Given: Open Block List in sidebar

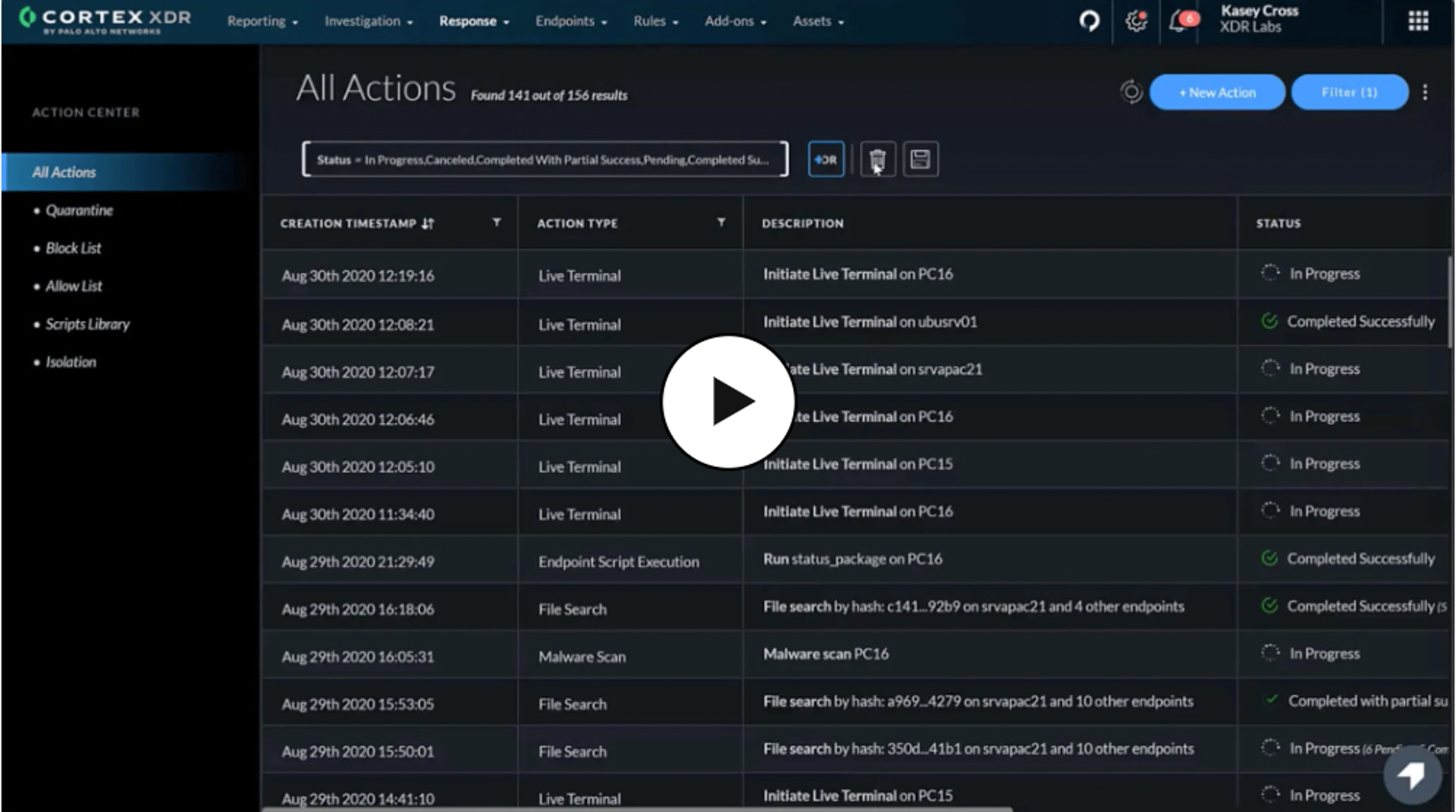Looking at the screenshot, I should 73,248.
